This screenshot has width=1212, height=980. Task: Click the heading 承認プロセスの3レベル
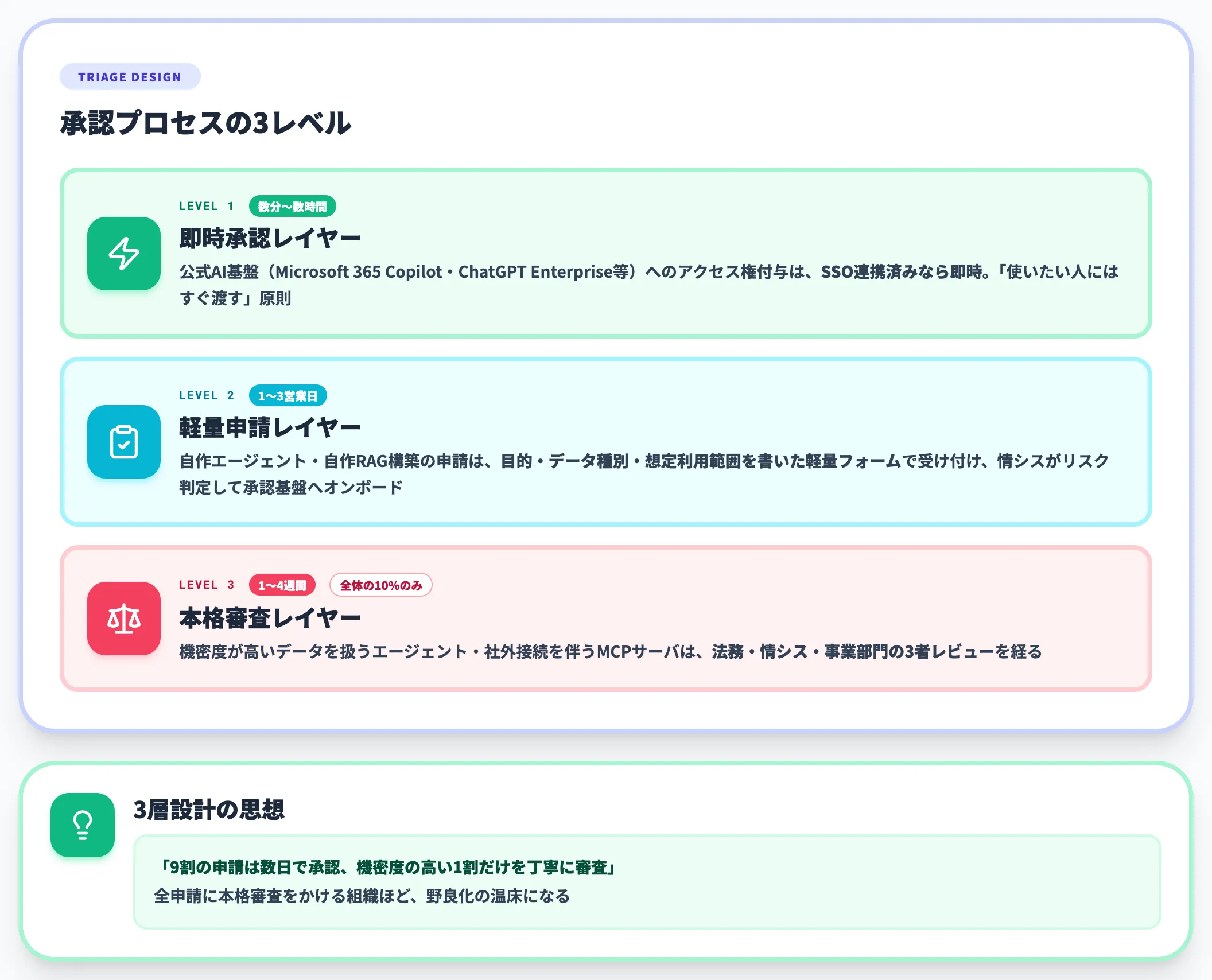coord(205,123)
